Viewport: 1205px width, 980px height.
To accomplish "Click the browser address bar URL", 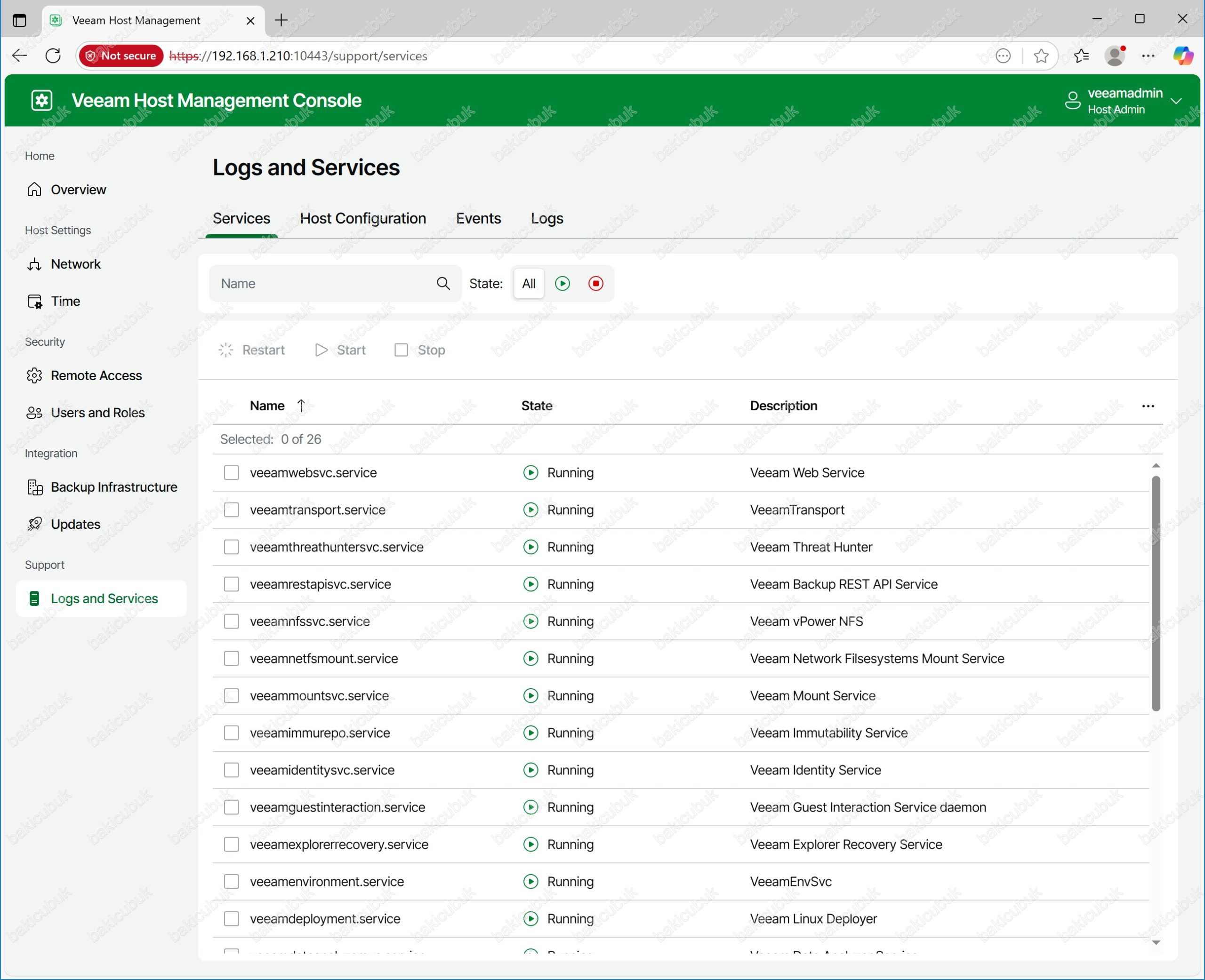I will tap(298, 56).
